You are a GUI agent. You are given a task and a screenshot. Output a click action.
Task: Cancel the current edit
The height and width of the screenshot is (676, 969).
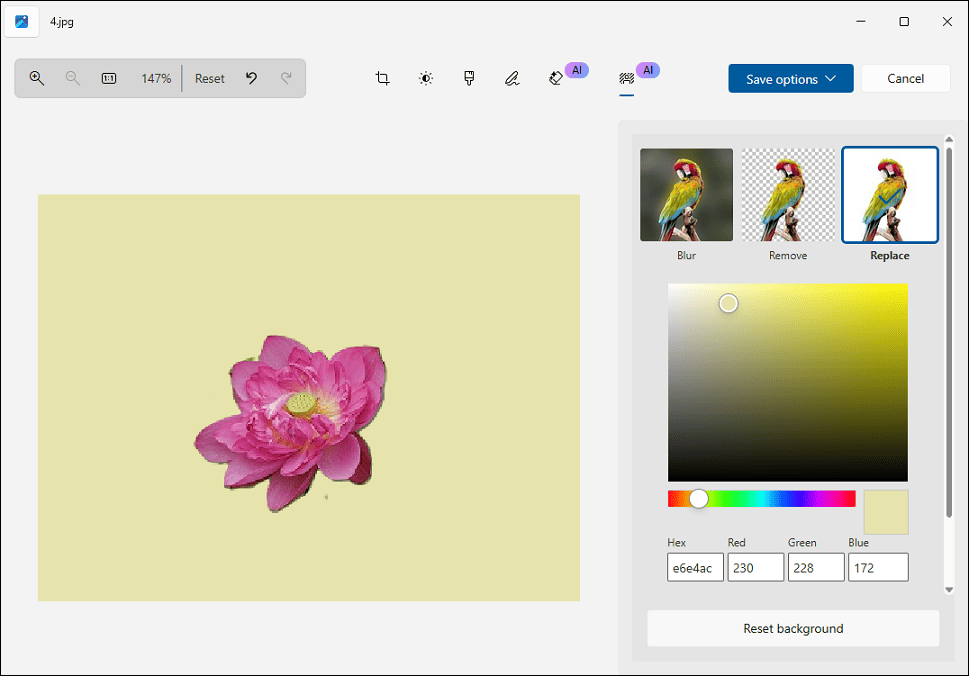pyautogui.click(x=904, y=78)
